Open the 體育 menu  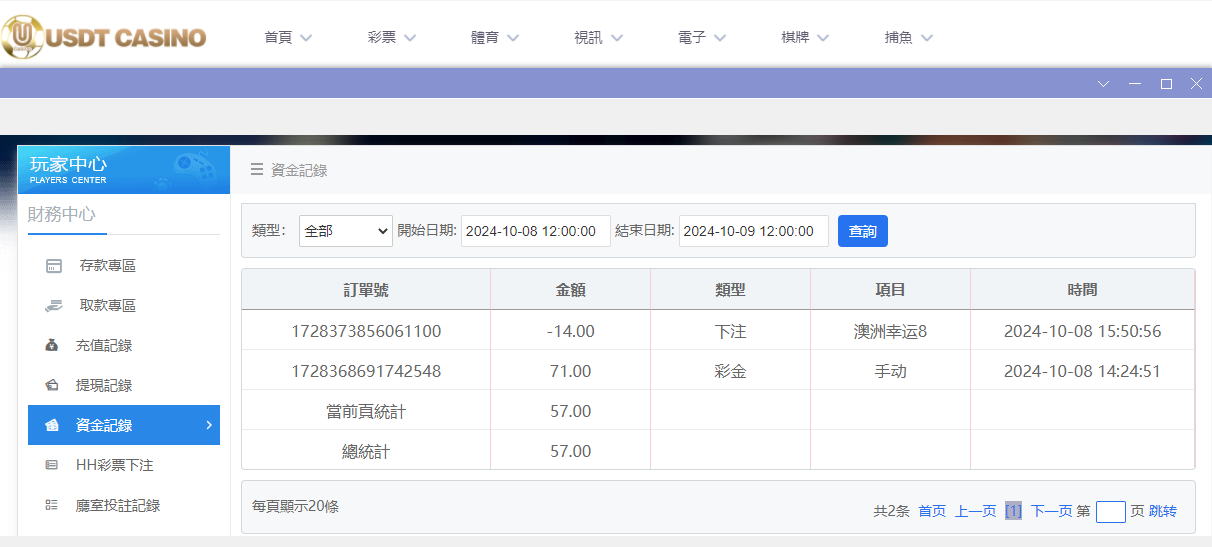point(495,38)
